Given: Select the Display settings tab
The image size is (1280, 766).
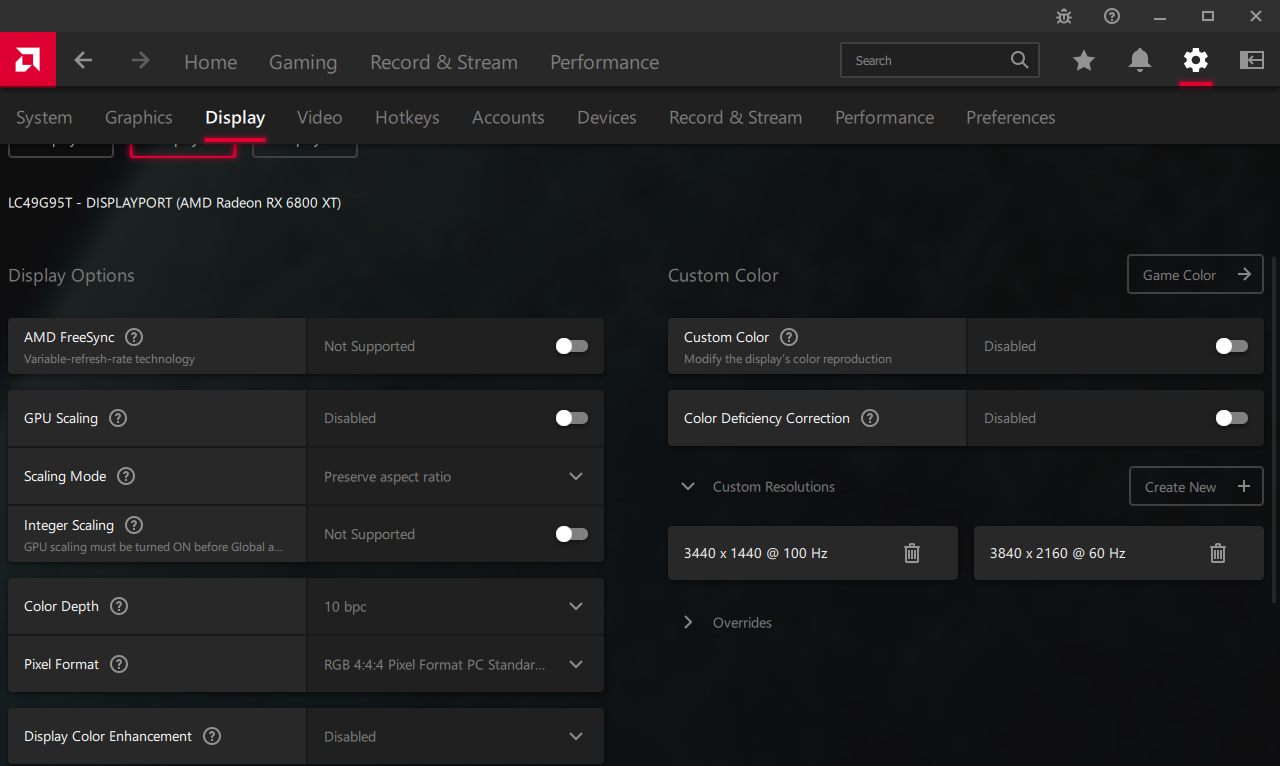Looking at the screenshot, I should (x=235, y=117).
